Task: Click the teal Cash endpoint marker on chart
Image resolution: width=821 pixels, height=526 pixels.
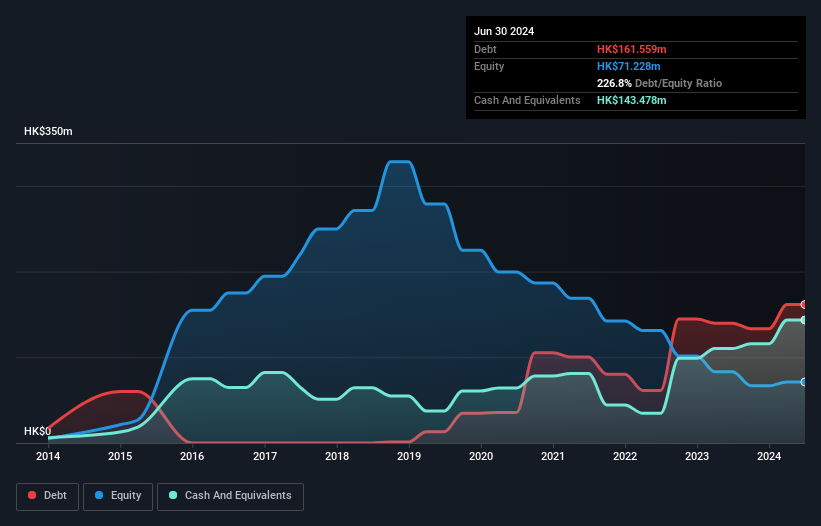Action: coord(803,320)
